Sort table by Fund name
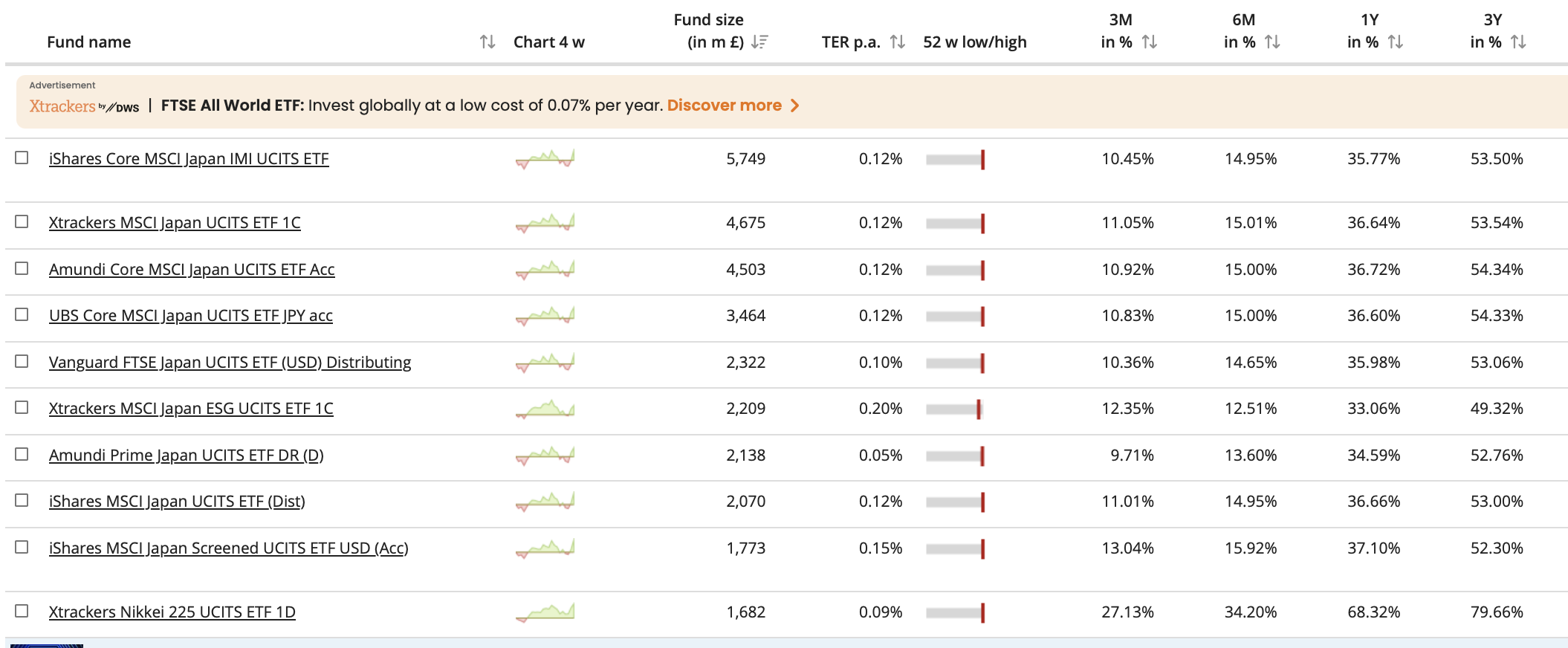1568x648 pixels. (x=487, y=42)
